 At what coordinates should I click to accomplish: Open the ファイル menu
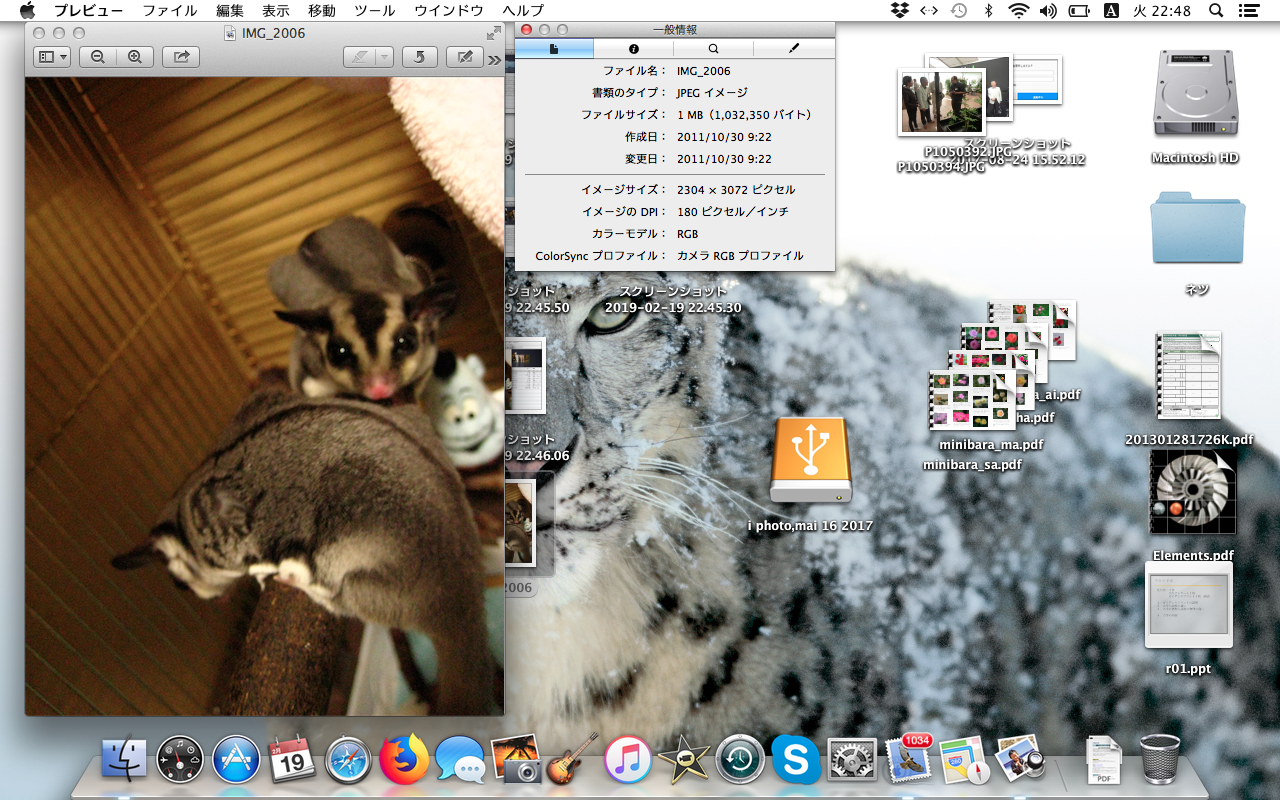point(169,11)
